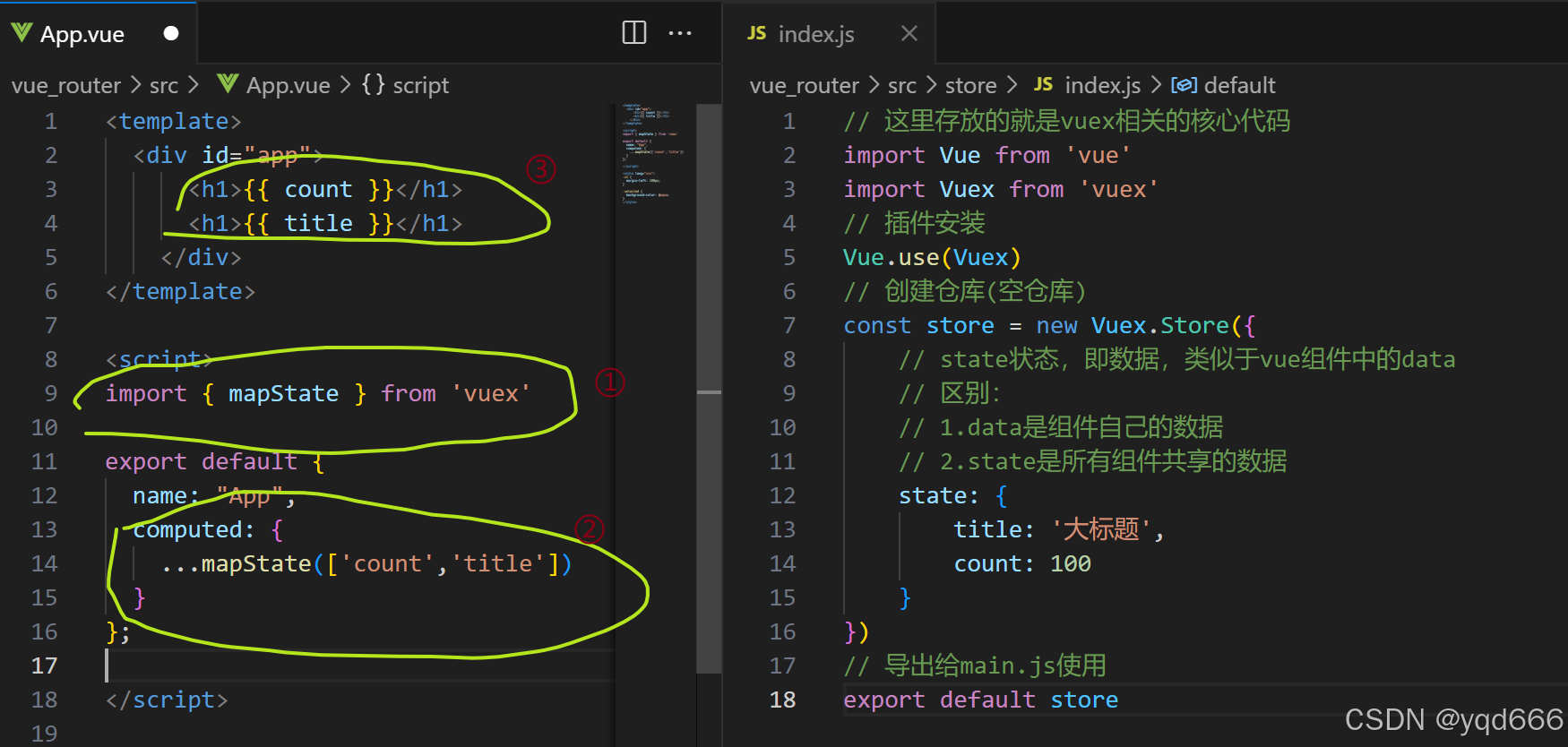Click the comment '// 创建仓库(空仓库)'
The height and width of the screenshot is (747, 1568).
pyautogui.click(x=965, y=291)
